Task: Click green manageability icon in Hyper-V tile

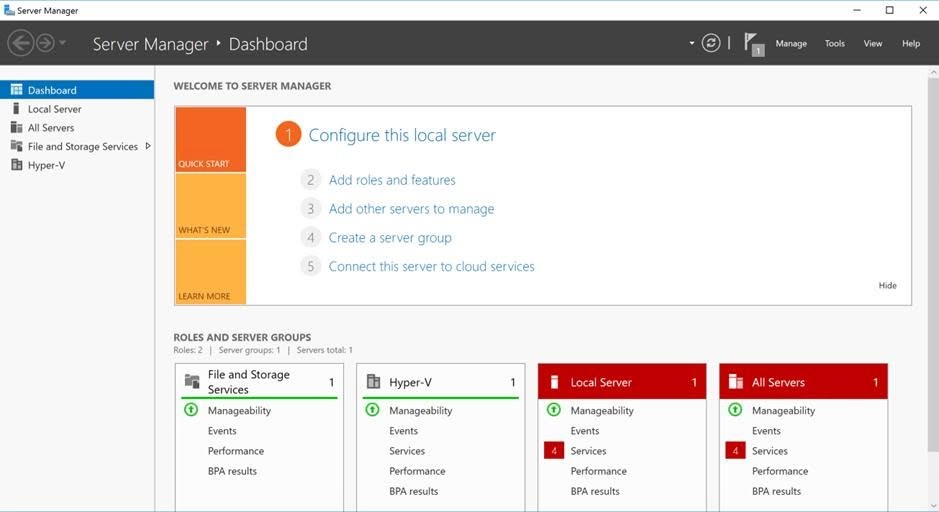Action: pyautogui.click(x=372, y=410)
